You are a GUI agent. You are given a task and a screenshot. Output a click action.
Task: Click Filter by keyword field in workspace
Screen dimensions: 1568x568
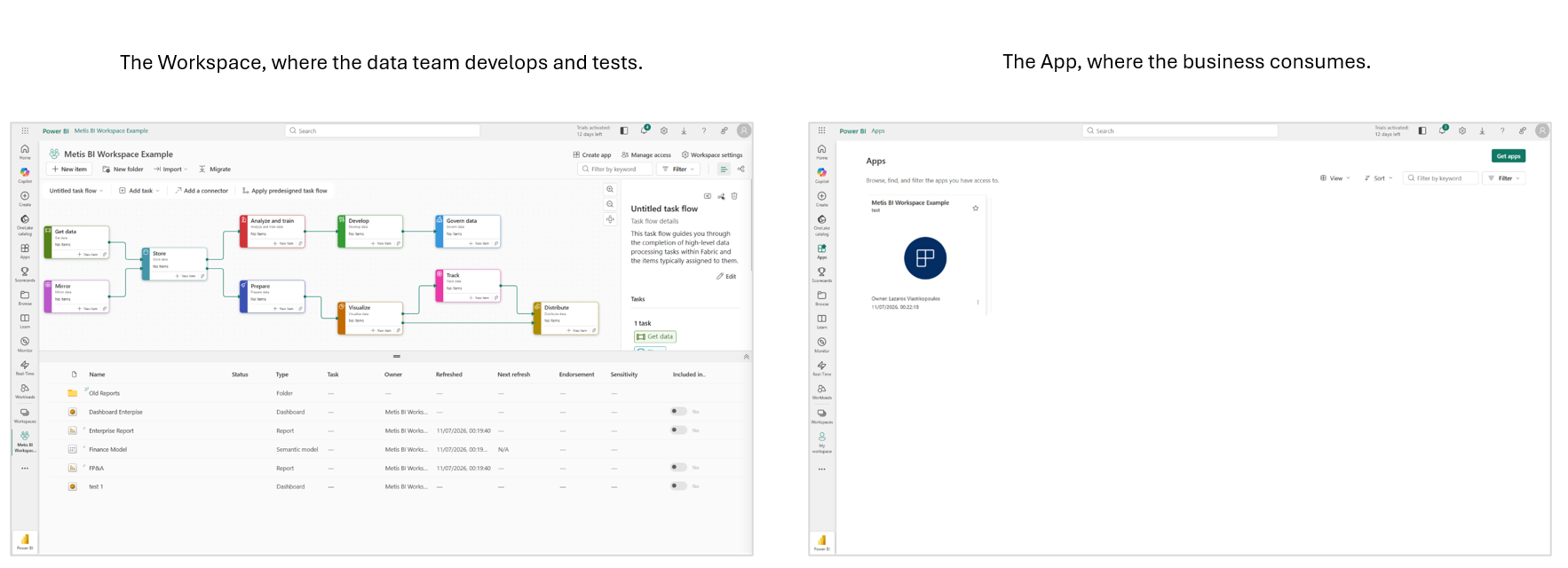[614, 169]
